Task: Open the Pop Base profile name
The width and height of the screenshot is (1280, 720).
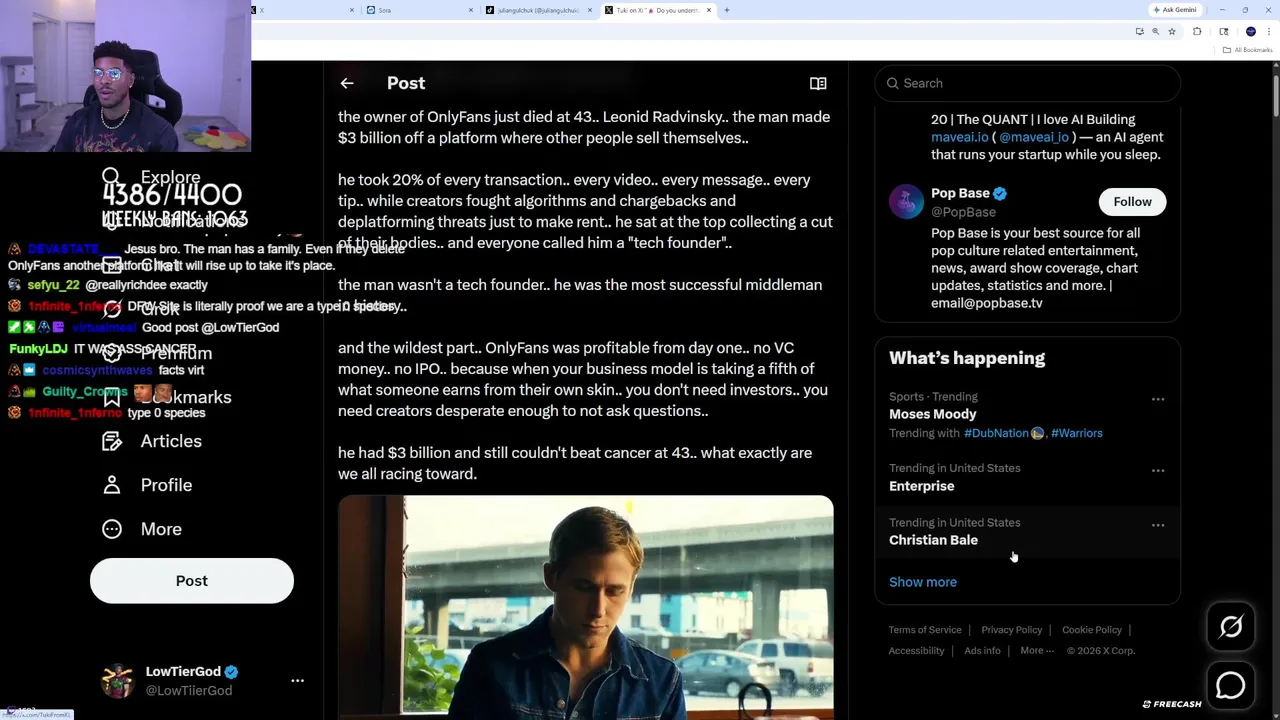Action: (x=960, y=193)
